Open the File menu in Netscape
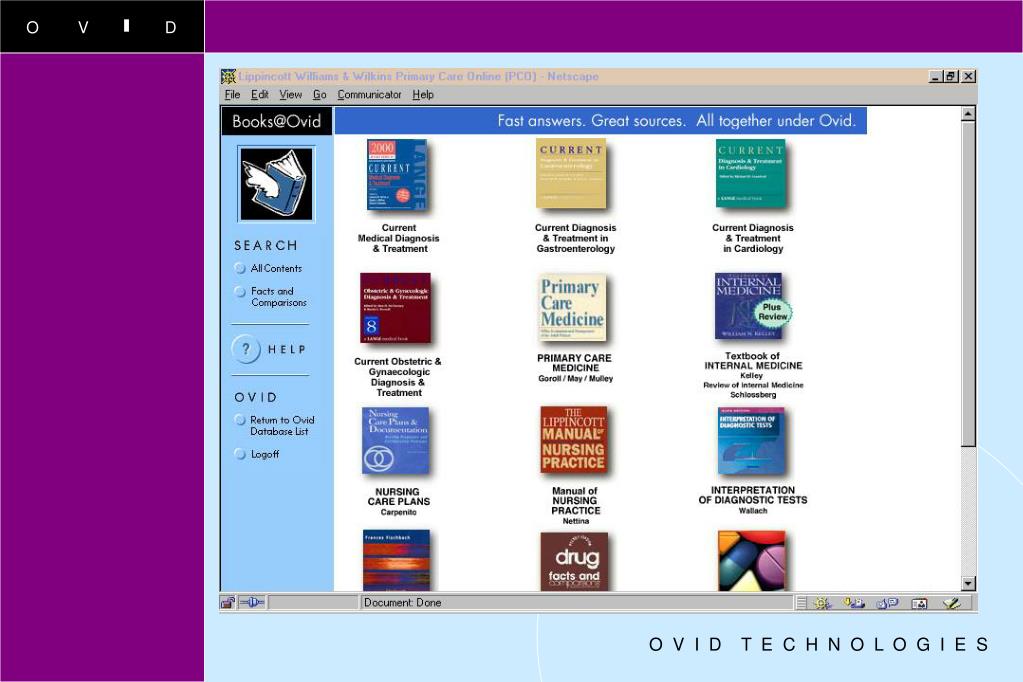 coord(232,95)
